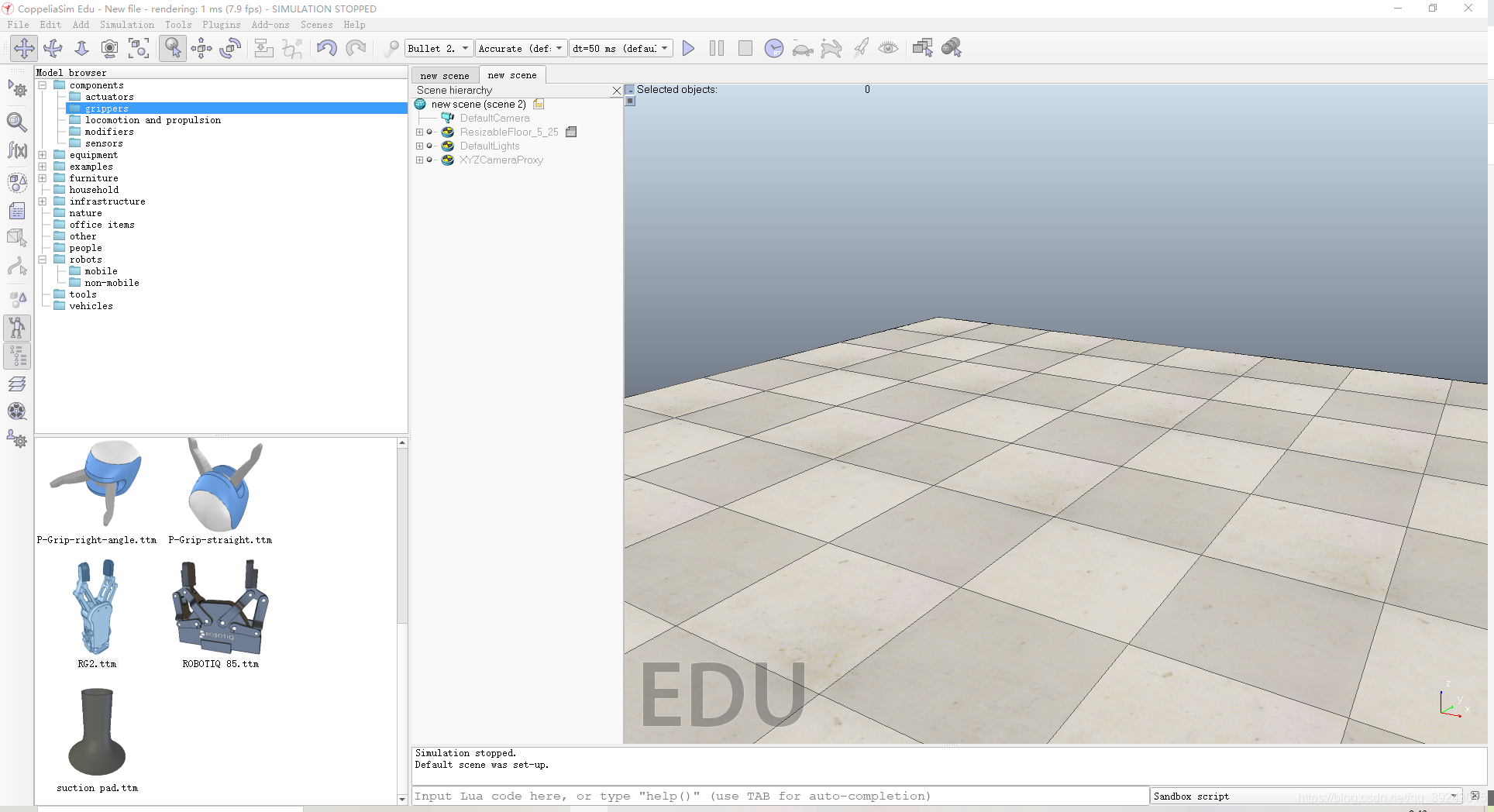The height and width of the screenshot is (812, 1494).
Task: Click the selection sidebar icon
Action: pos(17,299)
